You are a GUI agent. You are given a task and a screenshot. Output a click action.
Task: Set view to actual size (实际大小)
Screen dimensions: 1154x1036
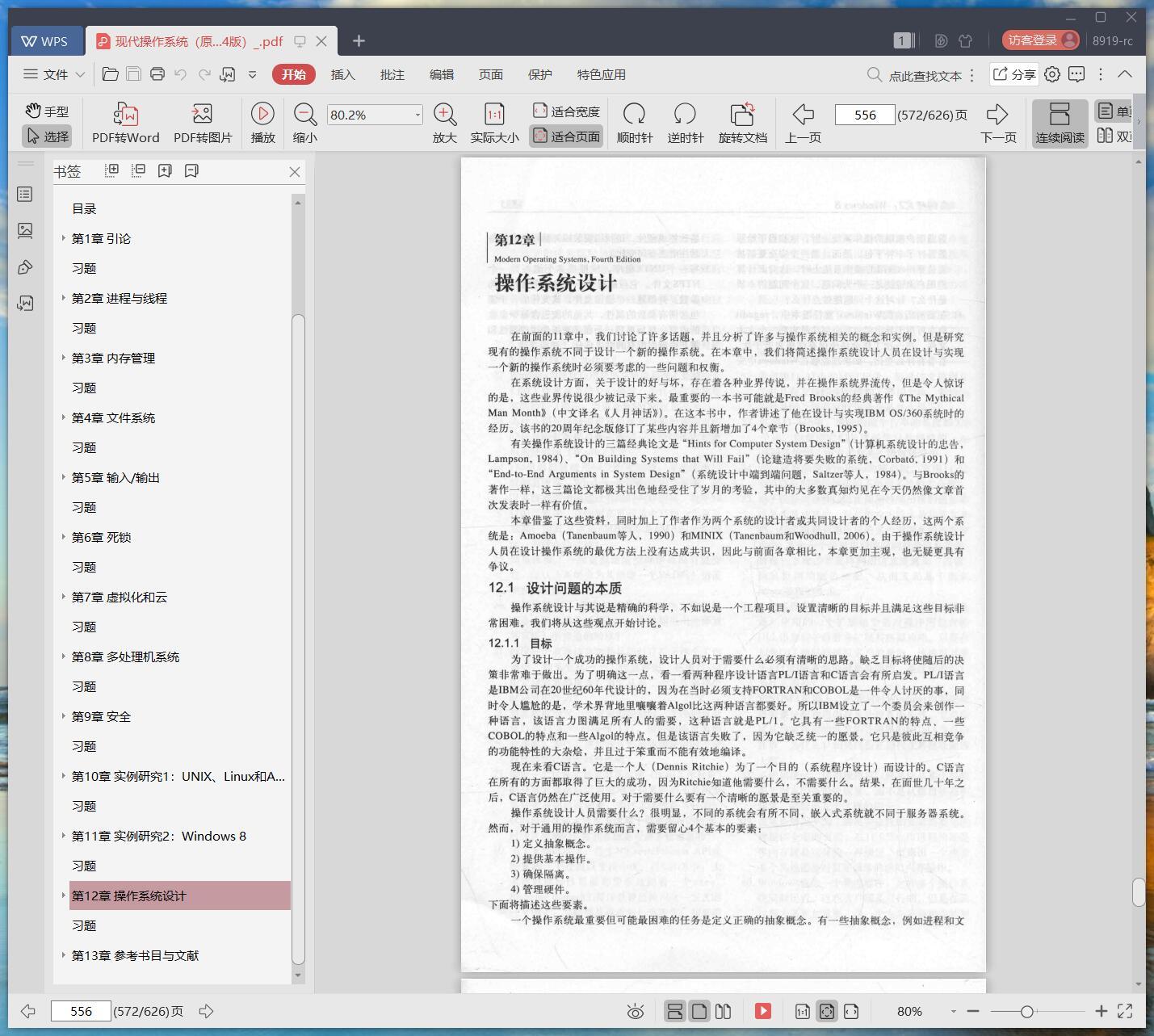494,124
